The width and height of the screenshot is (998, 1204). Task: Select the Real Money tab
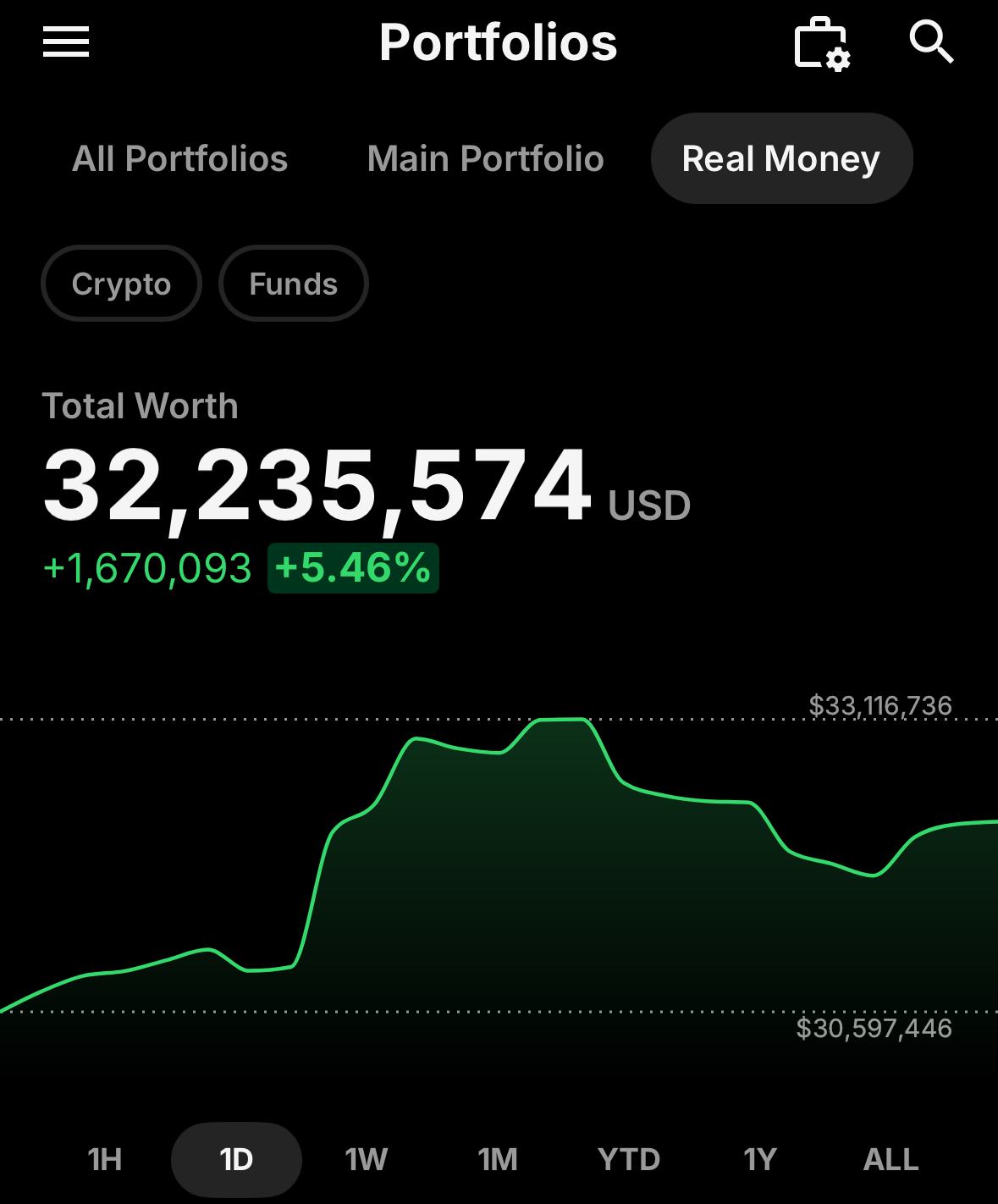(781, 158)
